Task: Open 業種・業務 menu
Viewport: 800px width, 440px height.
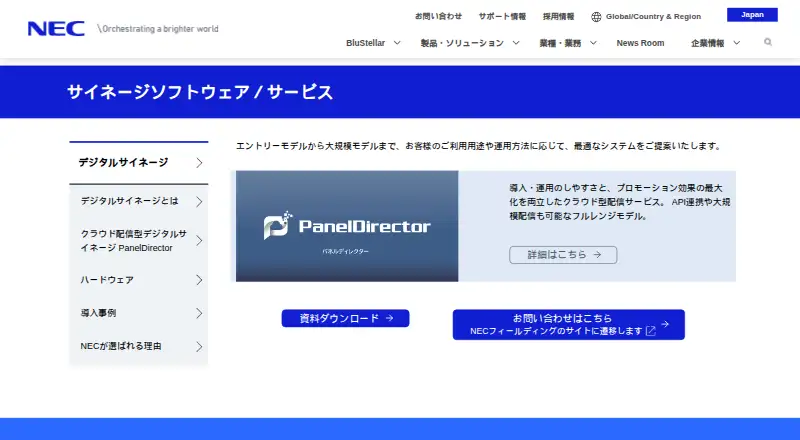Action: pos(560,43)
